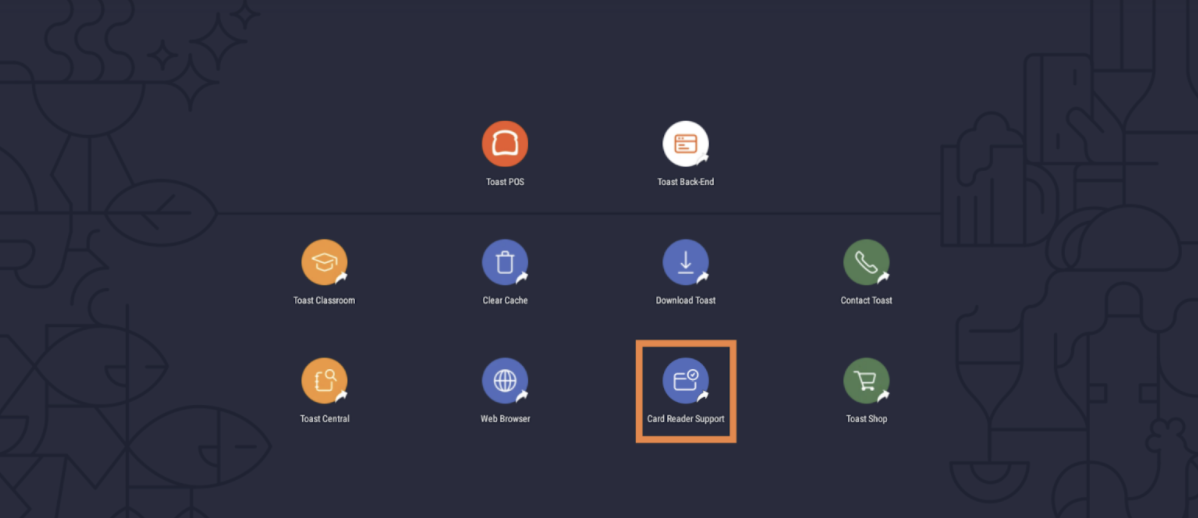Image resolution: width=1198 pixels, height=518 pixels.
Task: Open the Web Browser globe icon
Action: tap(505, 381)
